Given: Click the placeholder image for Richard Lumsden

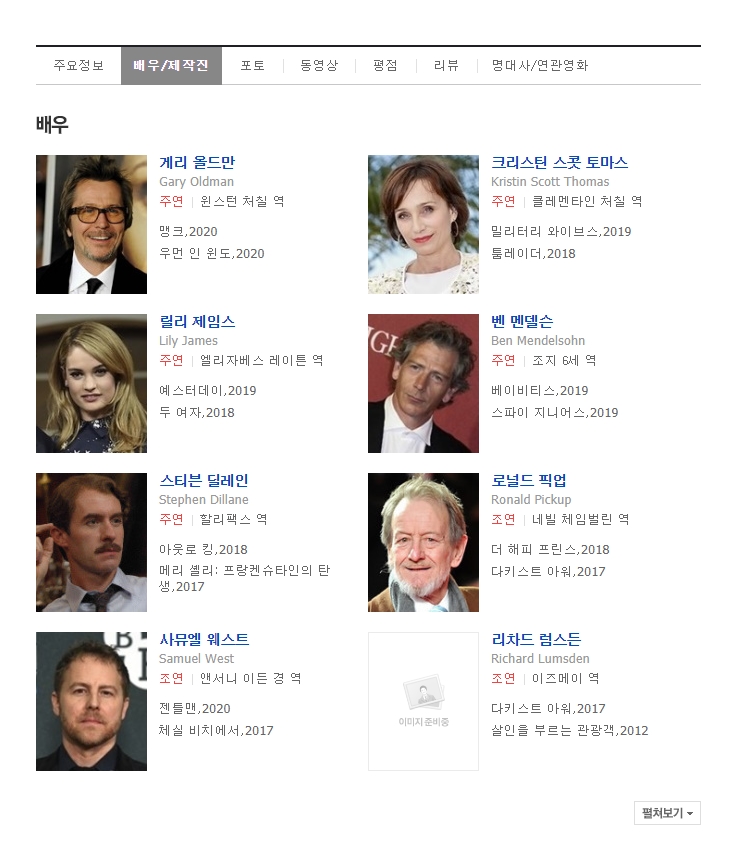Looking at the screenshot, I should (423, 701).
